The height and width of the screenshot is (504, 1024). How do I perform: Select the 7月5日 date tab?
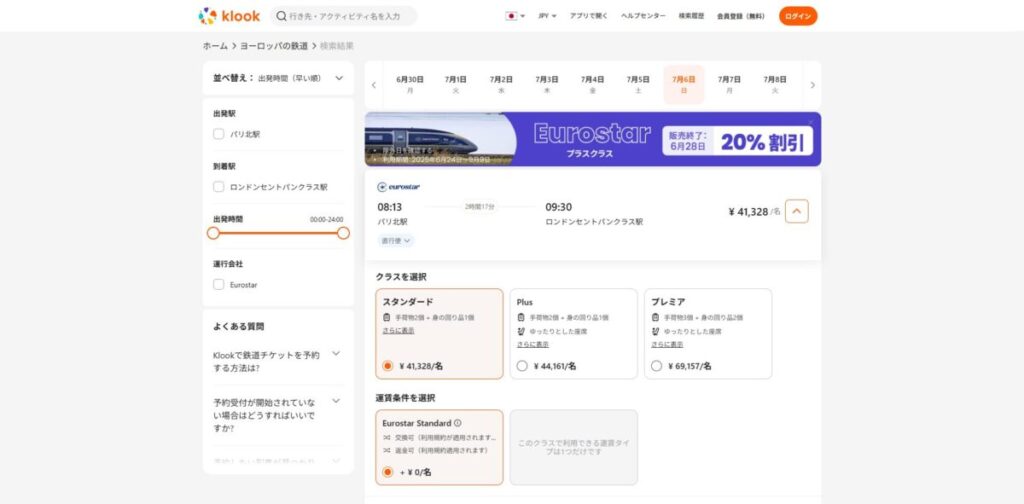[638, 84]
